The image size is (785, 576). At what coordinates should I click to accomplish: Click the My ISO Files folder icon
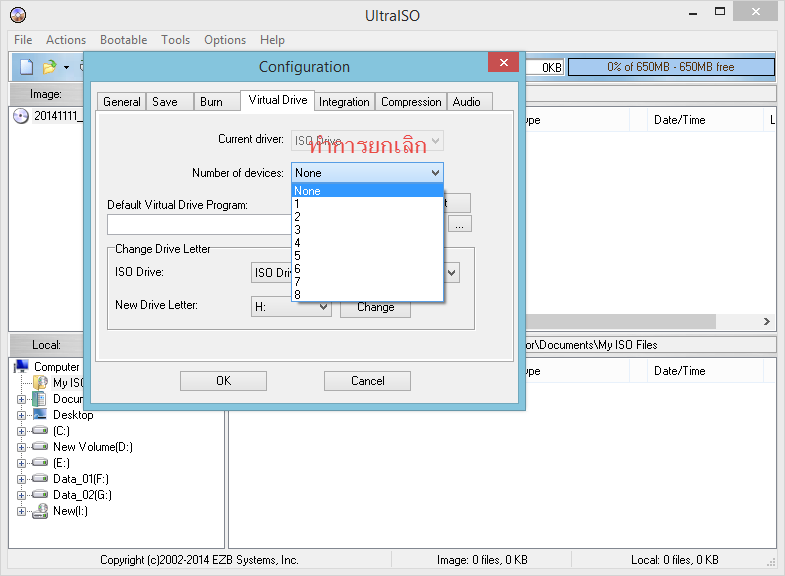click(40, 383)
